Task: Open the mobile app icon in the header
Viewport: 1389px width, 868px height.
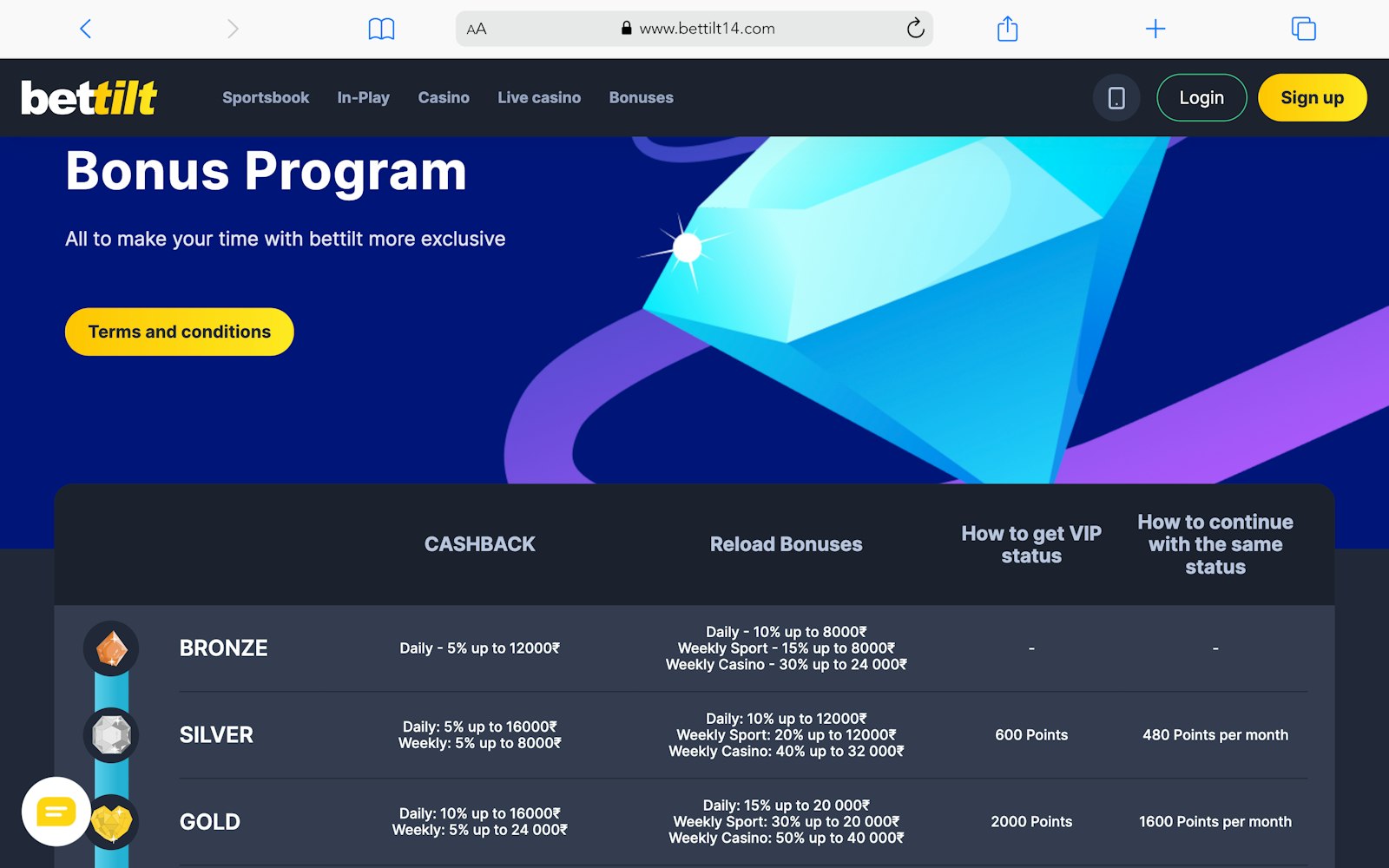Action: (x=1116, y=97)
